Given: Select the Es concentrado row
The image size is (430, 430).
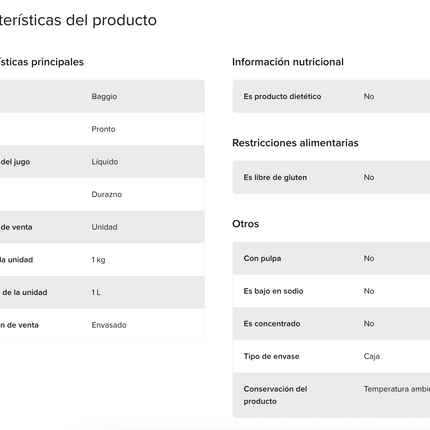Looking at the screenshot, I should coord(331,324).
